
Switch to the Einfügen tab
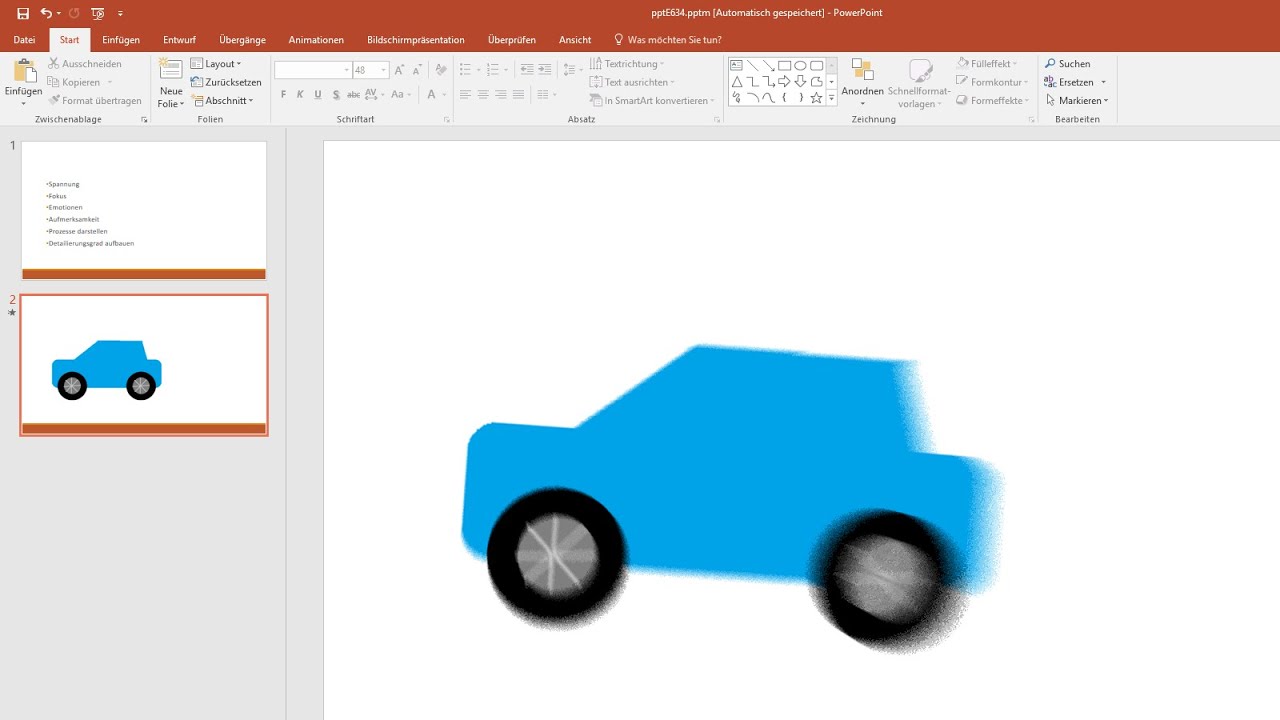coord(121,40)
